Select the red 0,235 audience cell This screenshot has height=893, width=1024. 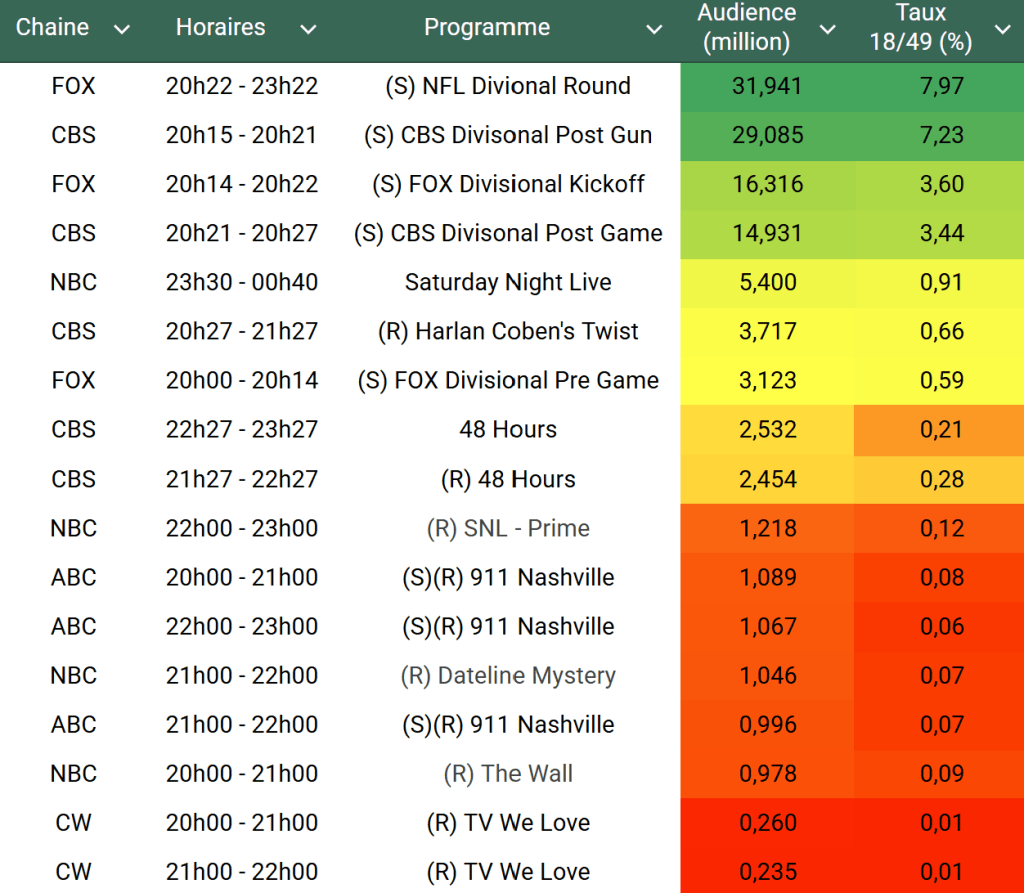click(x=767, y=871)
